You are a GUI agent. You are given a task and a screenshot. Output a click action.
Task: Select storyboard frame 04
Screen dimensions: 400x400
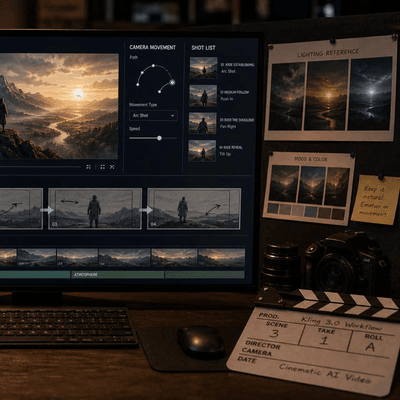[x=194, y=209]
